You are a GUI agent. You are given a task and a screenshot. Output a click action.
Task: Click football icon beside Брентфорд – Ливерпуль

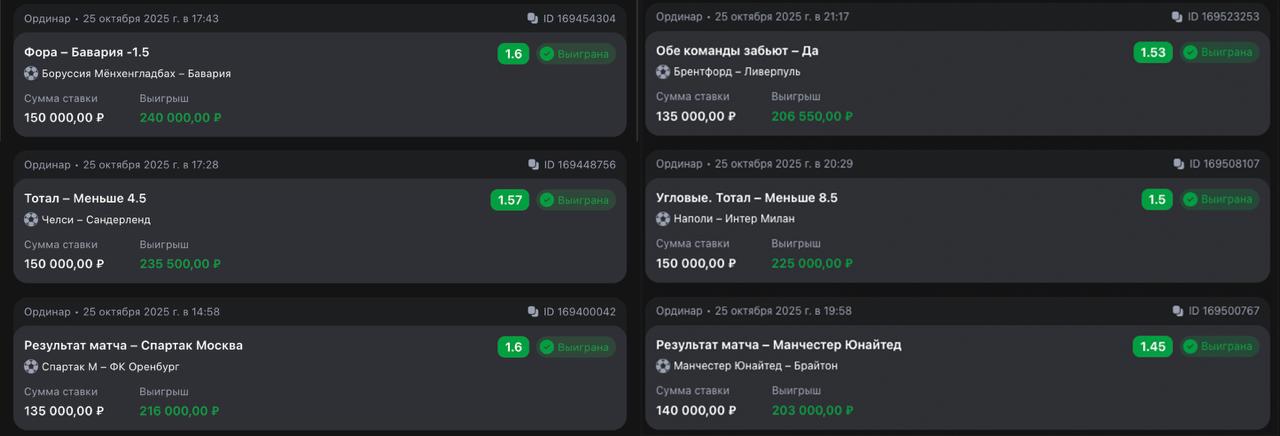click(663, 71)
